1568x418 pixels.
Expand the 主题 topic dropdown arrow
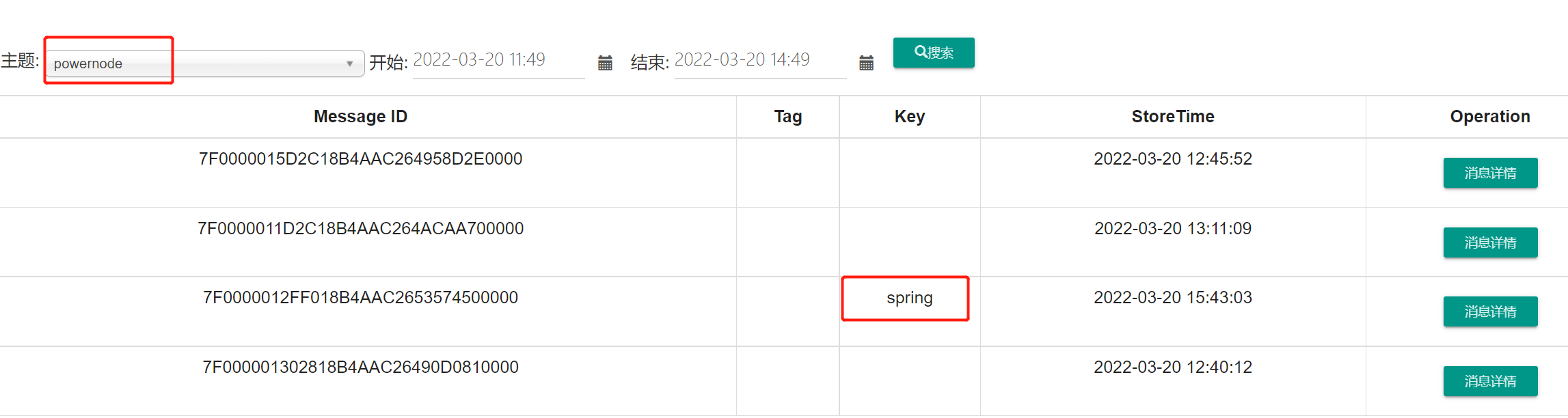pos(349,64)
